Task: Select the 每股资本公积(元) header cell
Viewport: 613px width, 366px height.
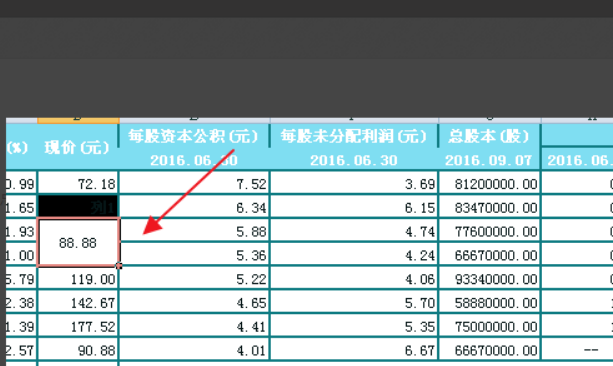Action: [x=194, y=136]
